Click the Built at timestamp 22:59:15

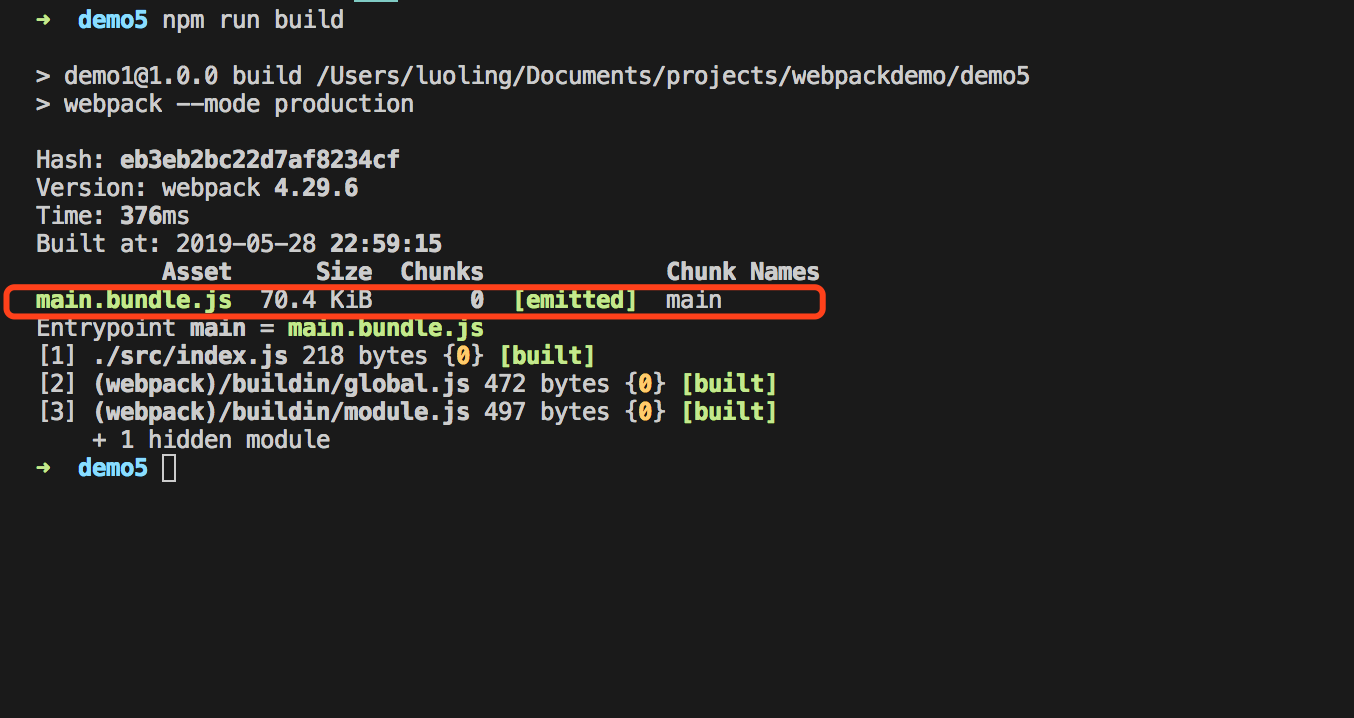(387, 244)
